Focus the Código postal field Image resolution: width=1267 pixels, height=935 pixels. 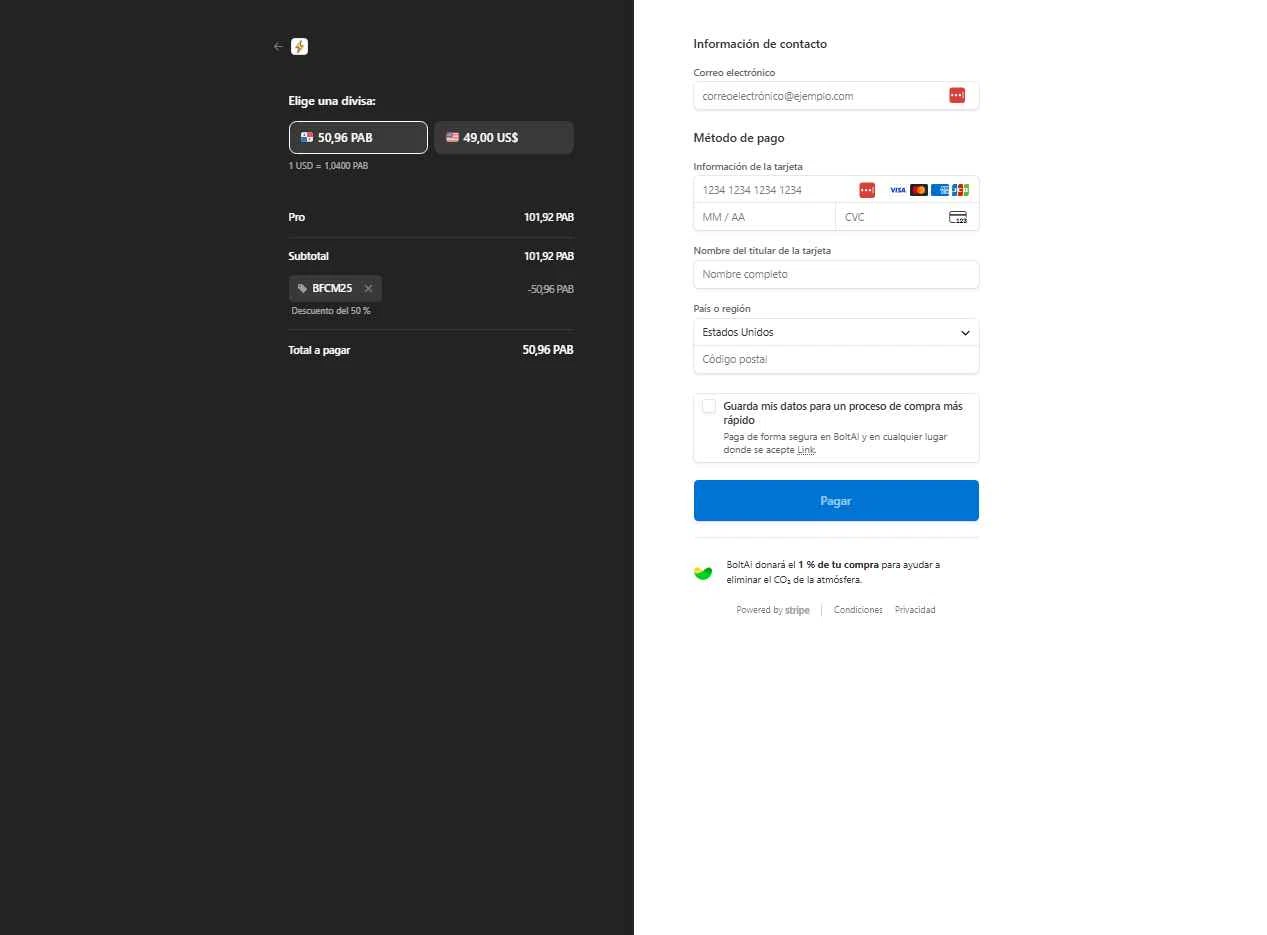pyautogui.click(x=836, y=359)
